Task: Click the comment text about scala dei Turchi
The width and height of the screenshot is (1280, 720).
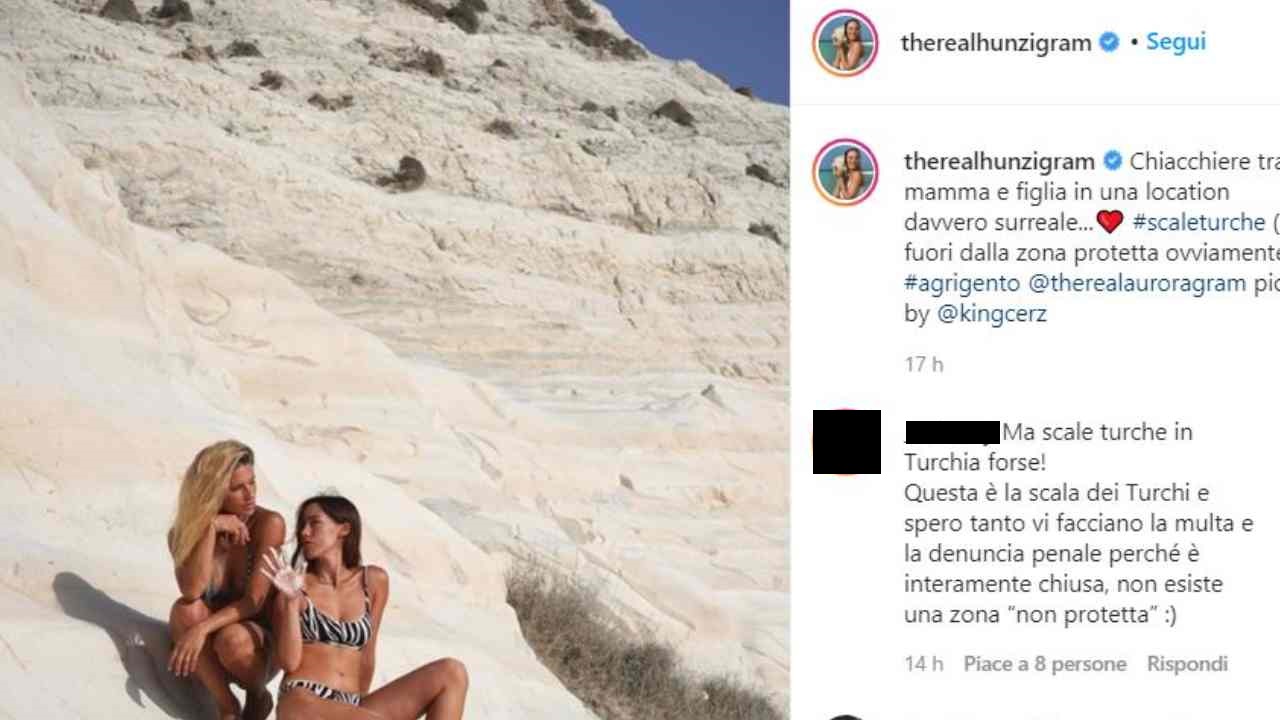Action: pos(1079,523)
